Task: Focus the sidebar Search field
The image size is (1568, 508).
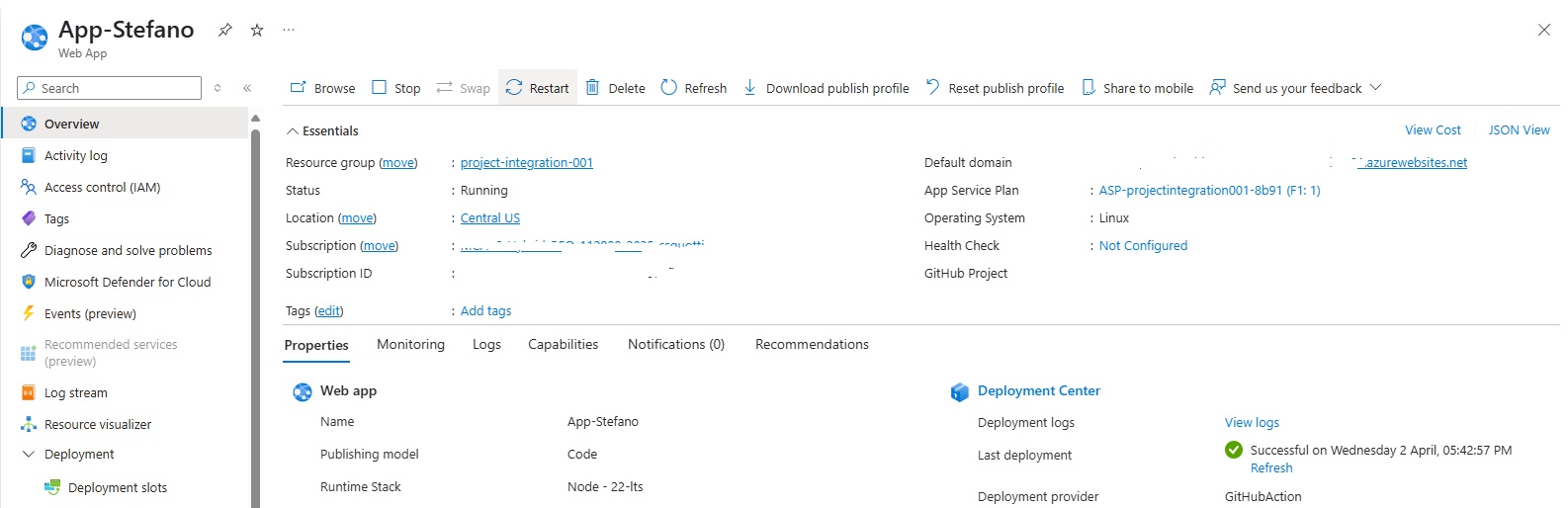Action: tap(109, 88)
